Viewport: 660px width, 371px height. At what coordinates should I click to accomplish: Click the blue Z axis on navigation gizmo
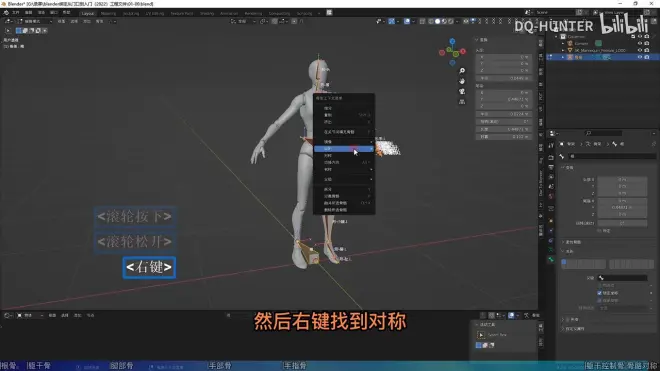coord(452,41)
